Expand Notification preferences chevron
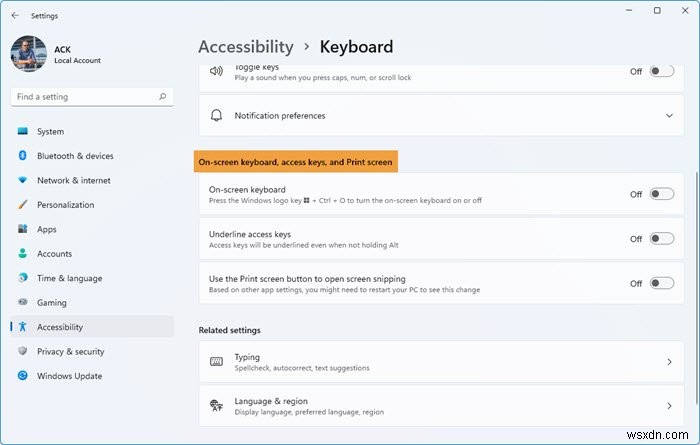This screenshot has height=445, width=700. click(x=669, y=116)
